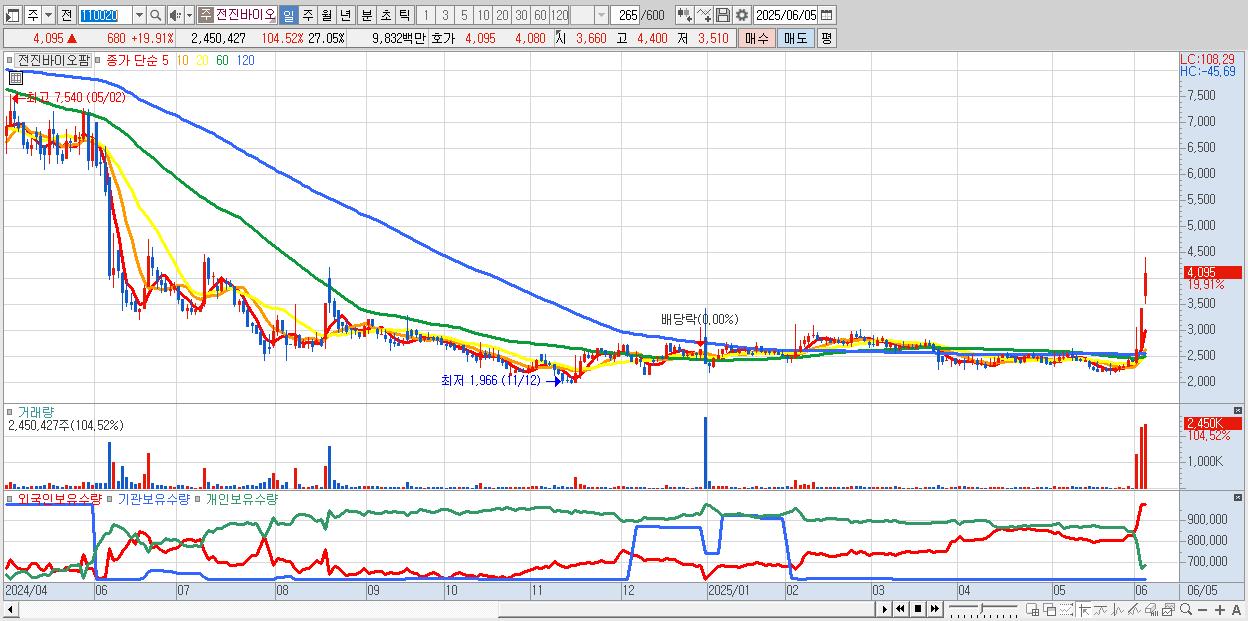The height and width of the screenshot is (621, 1248).
Task: Choose the 1 interval button
Action: tap(425, 15)
